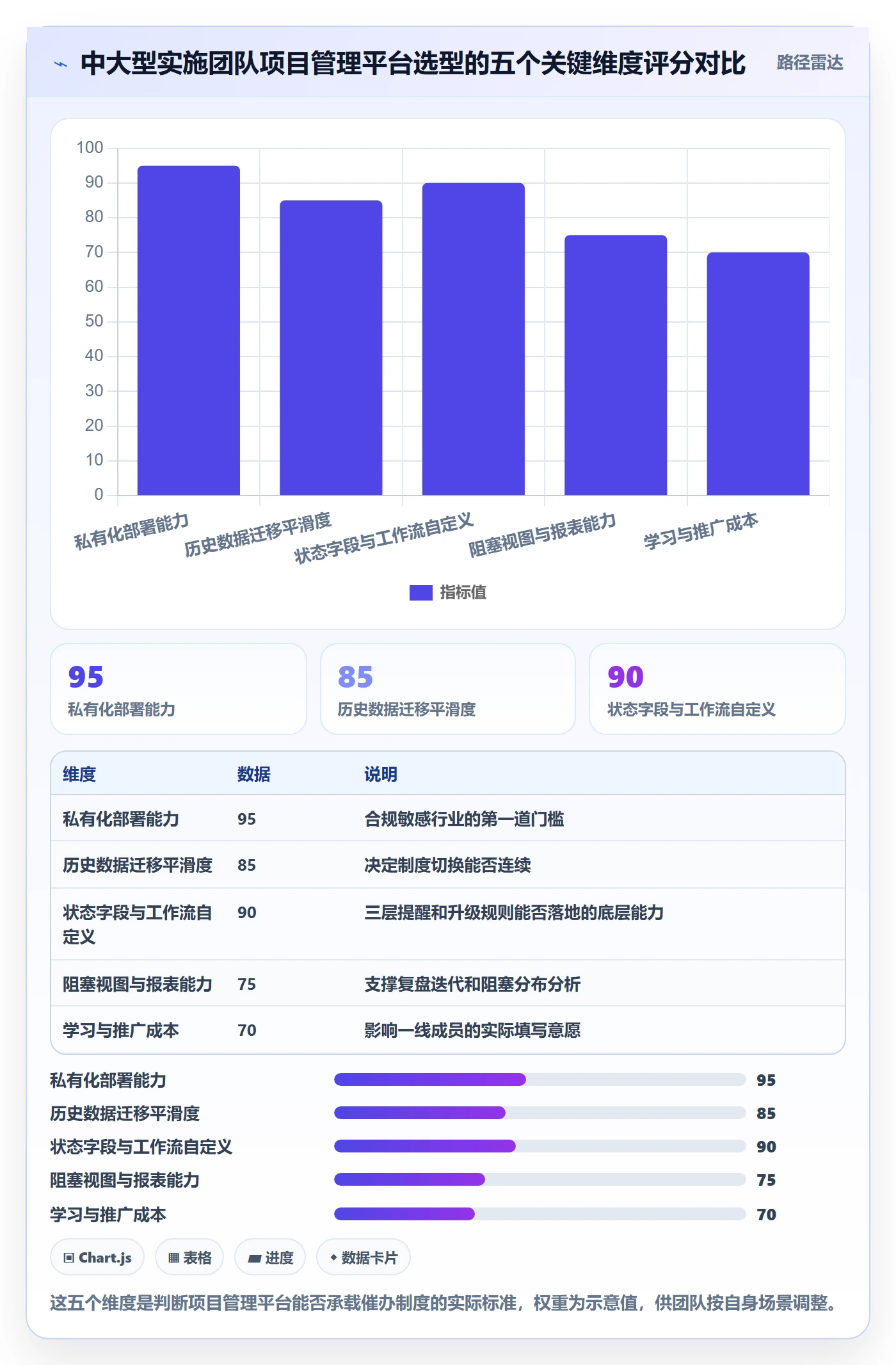Select table cell 影响一线成员的实际填写意愿
Image resolution: width=896 pixels, height=1365 pixels.
click(472, 1031)
